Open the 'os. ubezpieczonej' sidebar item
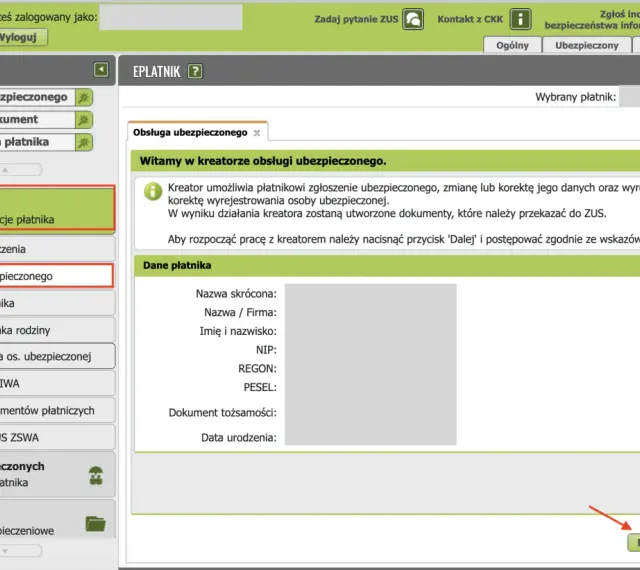Image resolution: width=640 pixels, height=570 pixels. (57, 356)
